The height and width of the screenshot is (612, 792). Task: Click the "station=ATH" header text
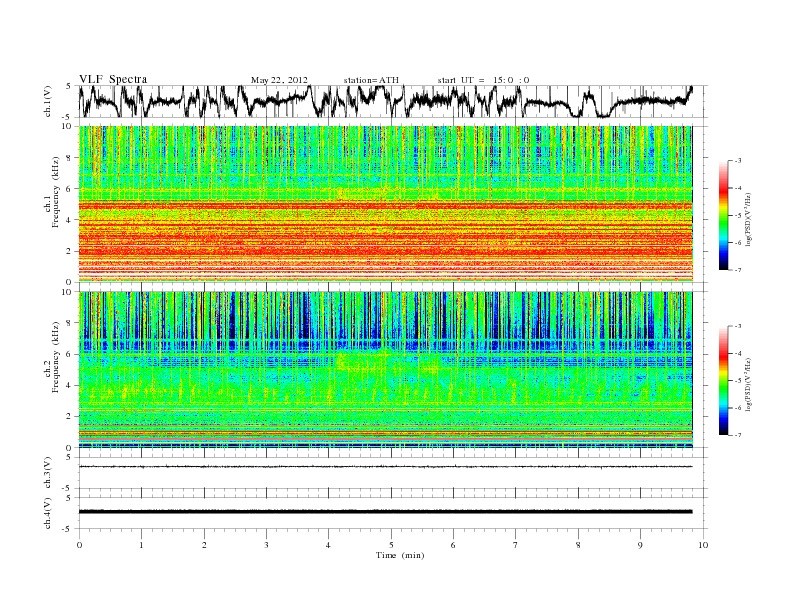[371, 80]
